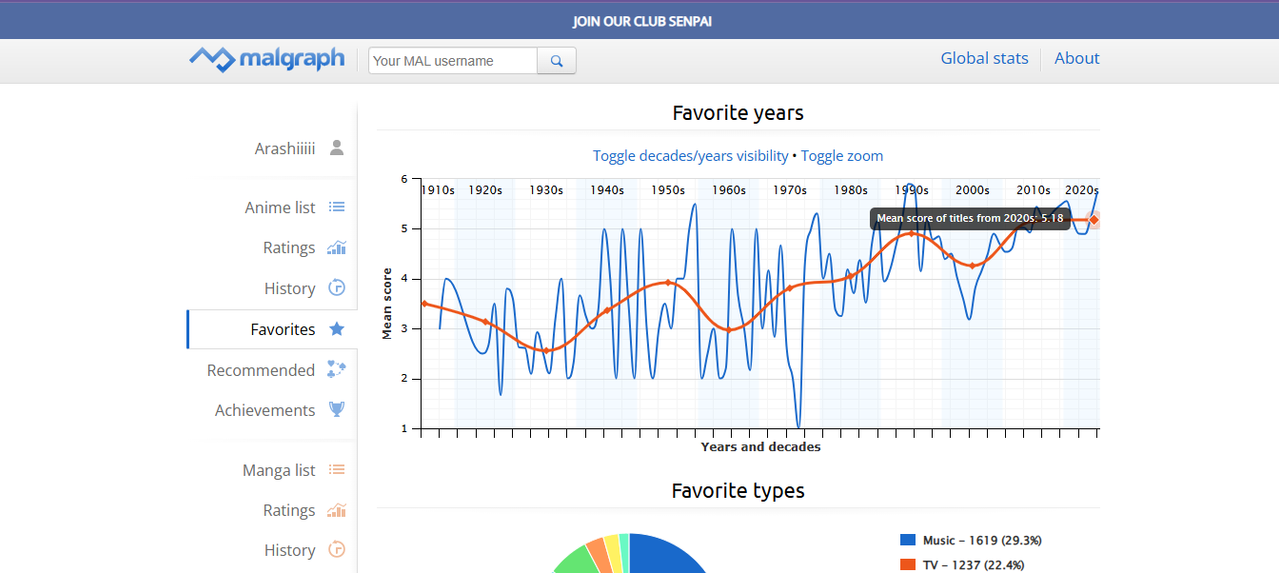This screenshot has width=1279, height=573.
Task: Open the Achievements section
Action: [x=265, y=410]
